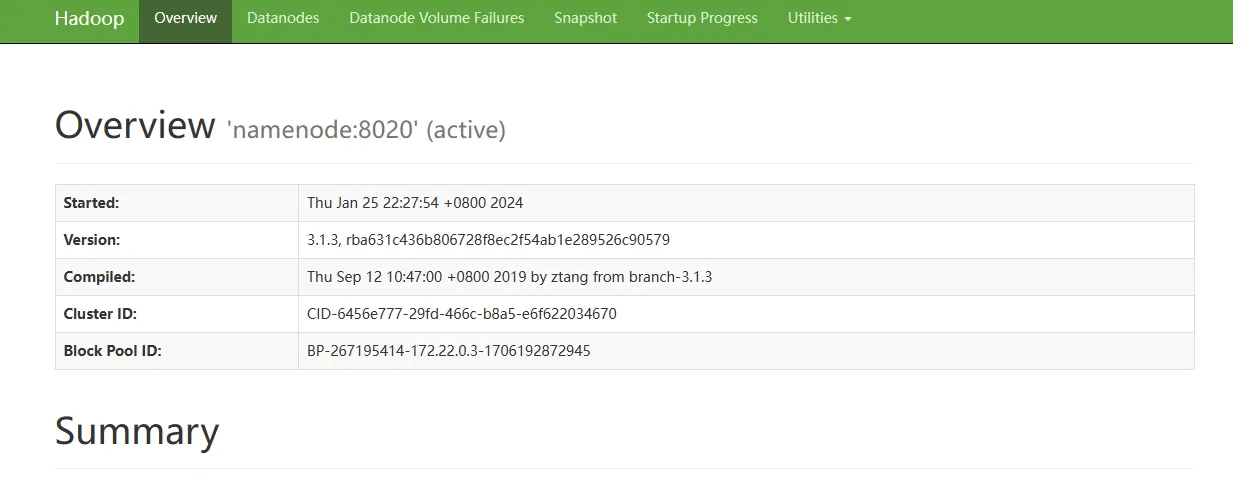Select the Started timestamp value
Image resolution: width=1233 pixels, height=481 pixels.
pyautogui.click(x=415, y=203)
